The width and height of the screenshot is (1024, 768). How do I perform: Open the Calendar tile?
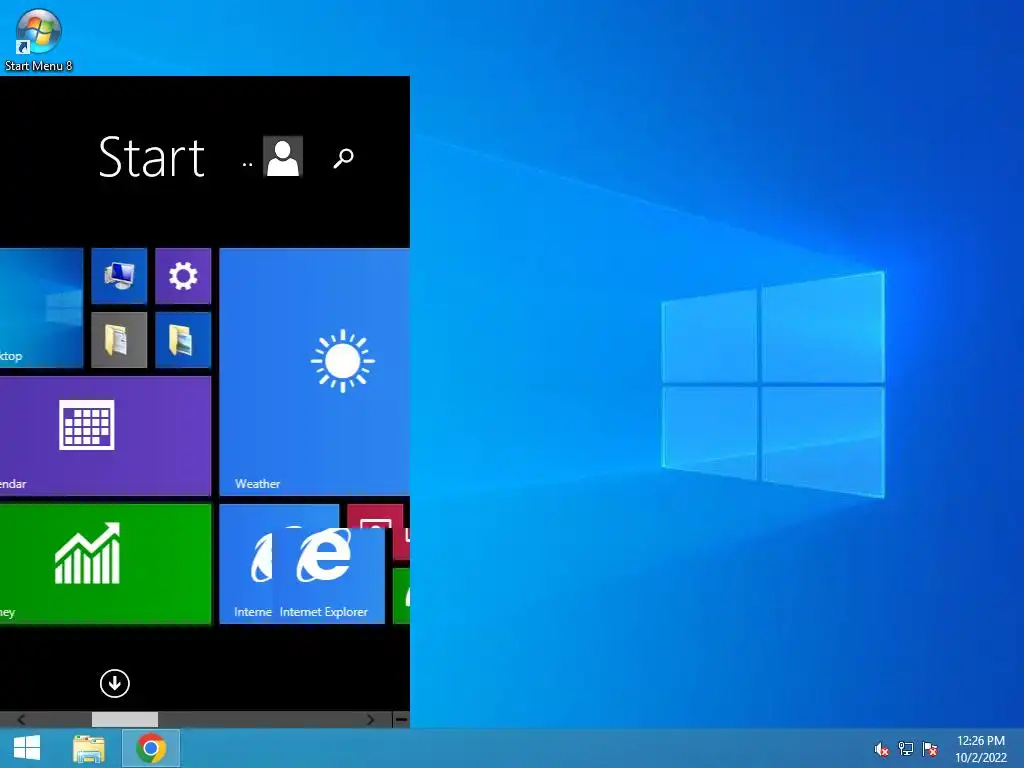pyautogui.click(x=105, y=436)
